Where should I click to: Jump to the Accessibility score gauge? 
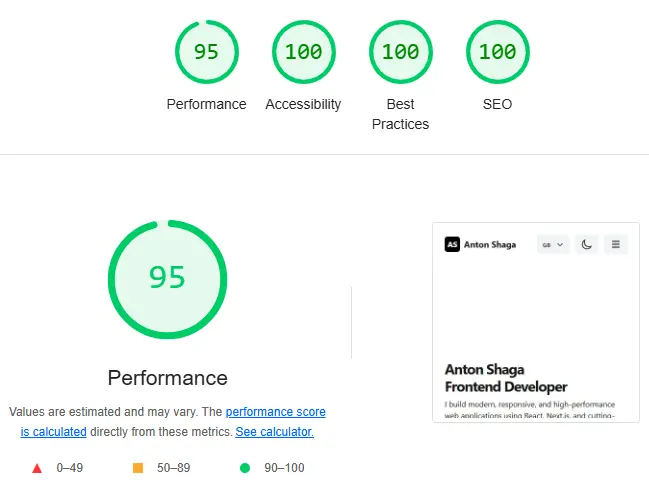pyautogui.click(x=303, y=52)
